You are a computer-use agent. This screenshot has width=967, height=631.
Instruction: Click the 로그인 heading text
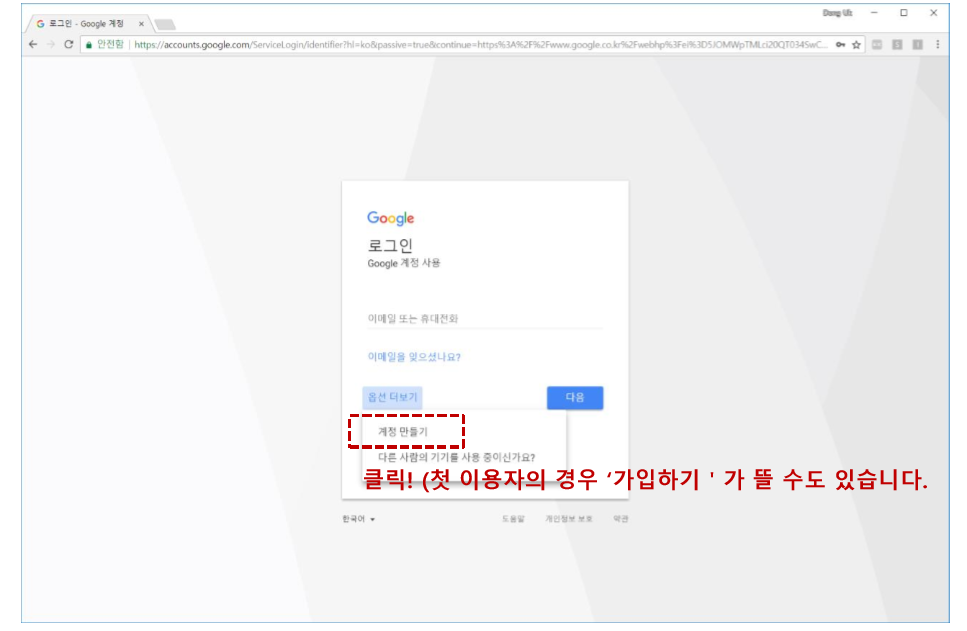point(390,245)
